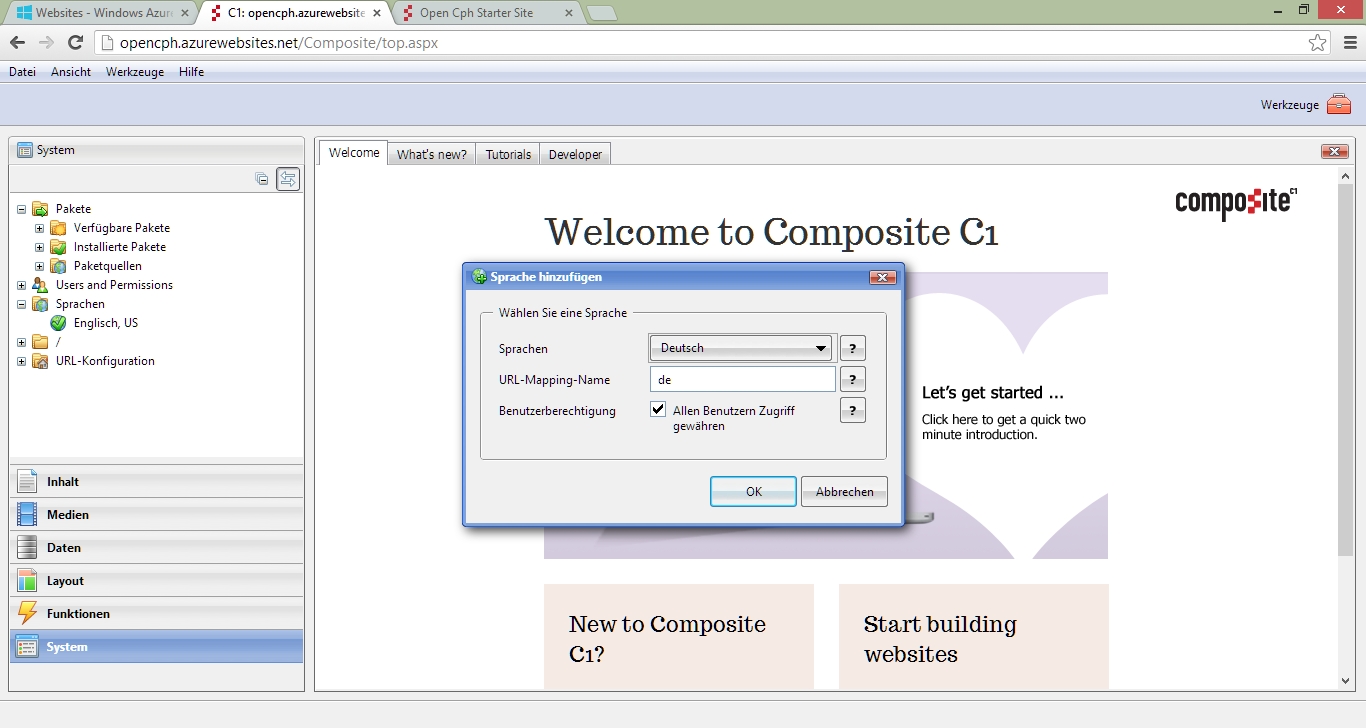Open help for URL-Mapping-Name field
The image size is (1366, 728).
[x=852, y=379]
